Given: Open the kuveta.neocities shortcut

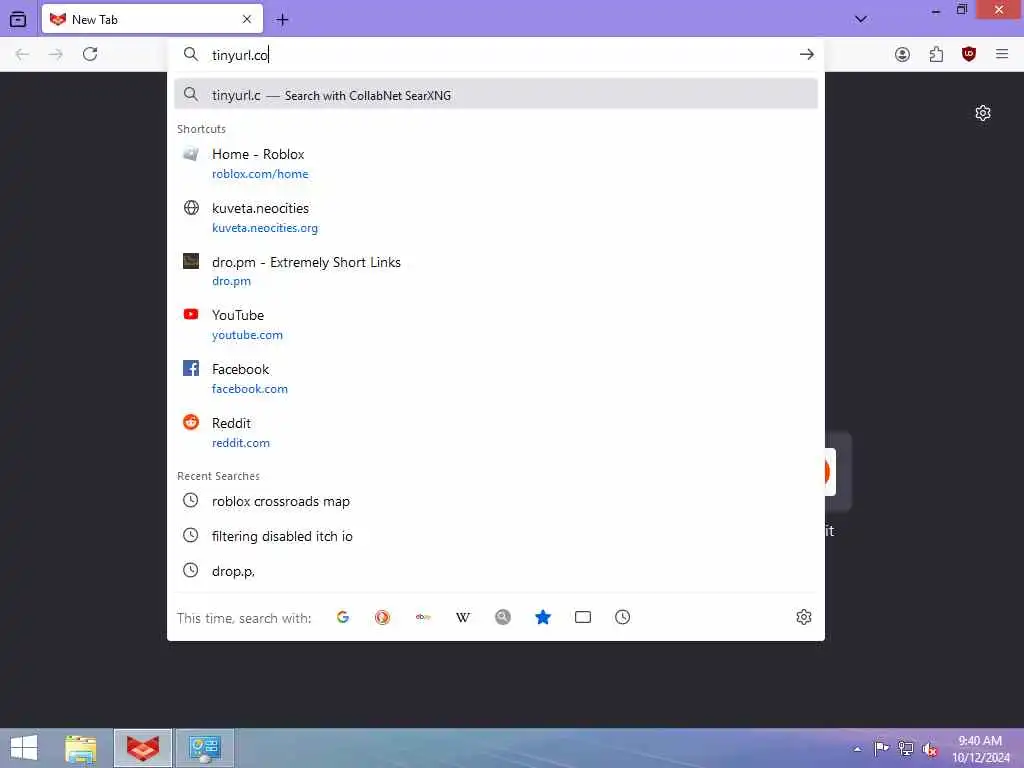Looking at the screenshot, I should 496,217.
